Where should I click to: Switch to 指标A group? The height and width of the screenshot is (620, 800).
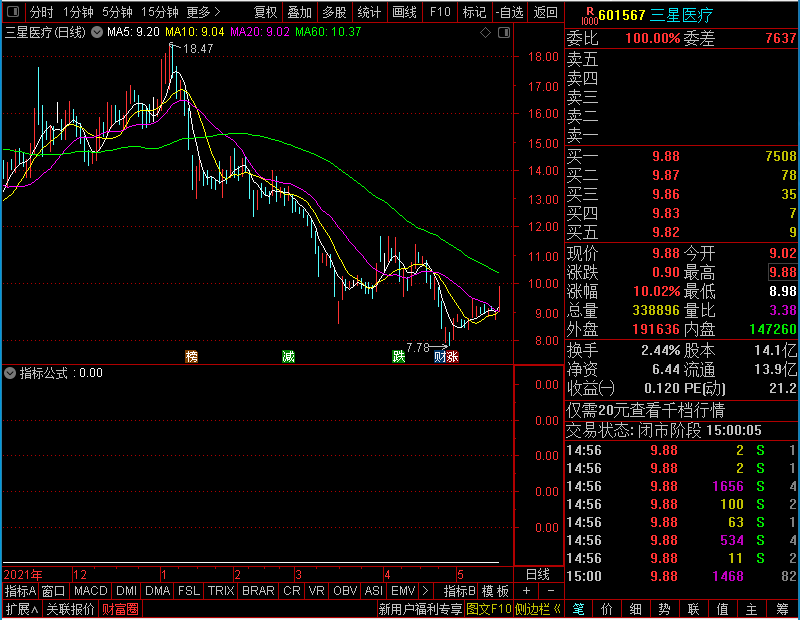coord(20,591)
